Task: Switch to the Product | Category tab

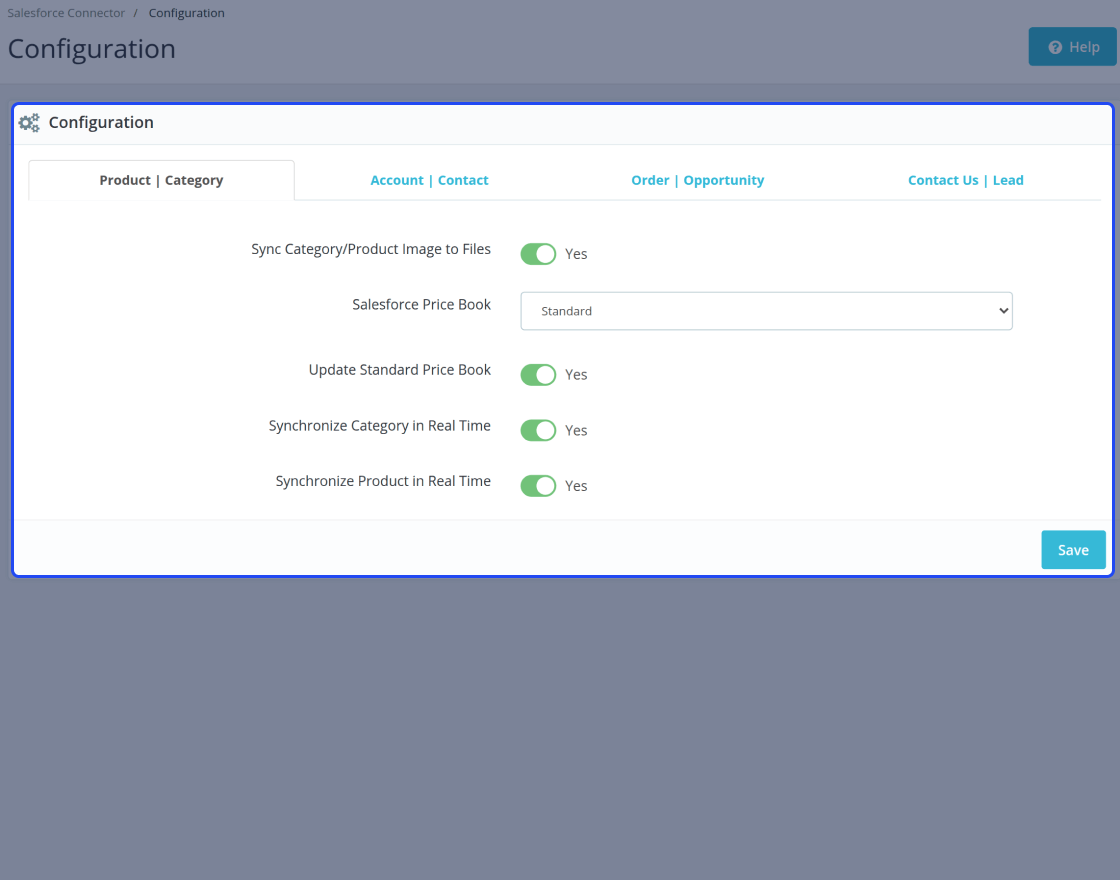Action: point(161,180)
